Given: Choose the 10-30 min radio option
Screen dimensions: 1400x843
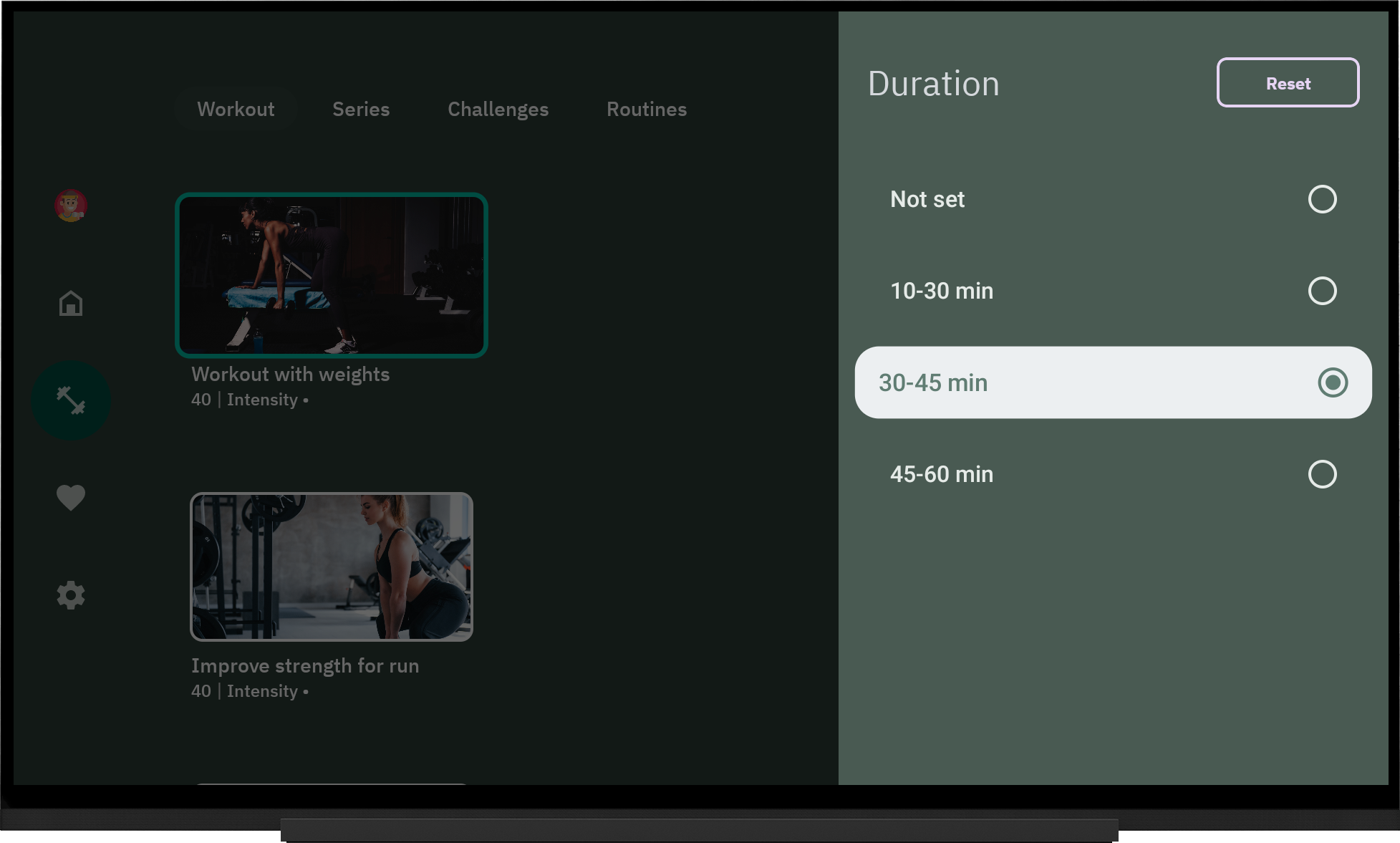Looking at the screenshot, I should click(x=1321, y=291).
